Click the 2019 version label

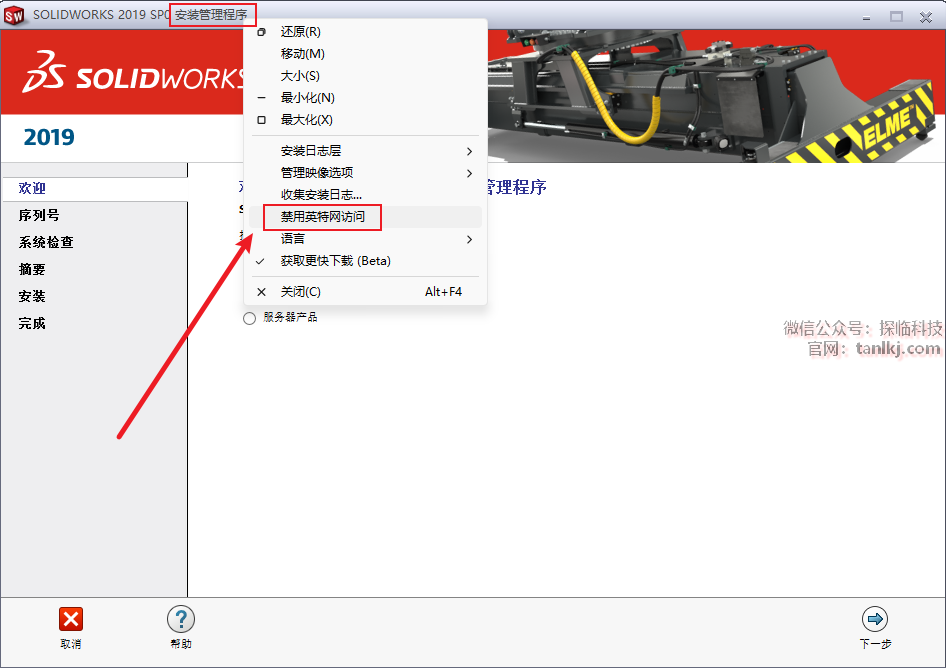49,138
